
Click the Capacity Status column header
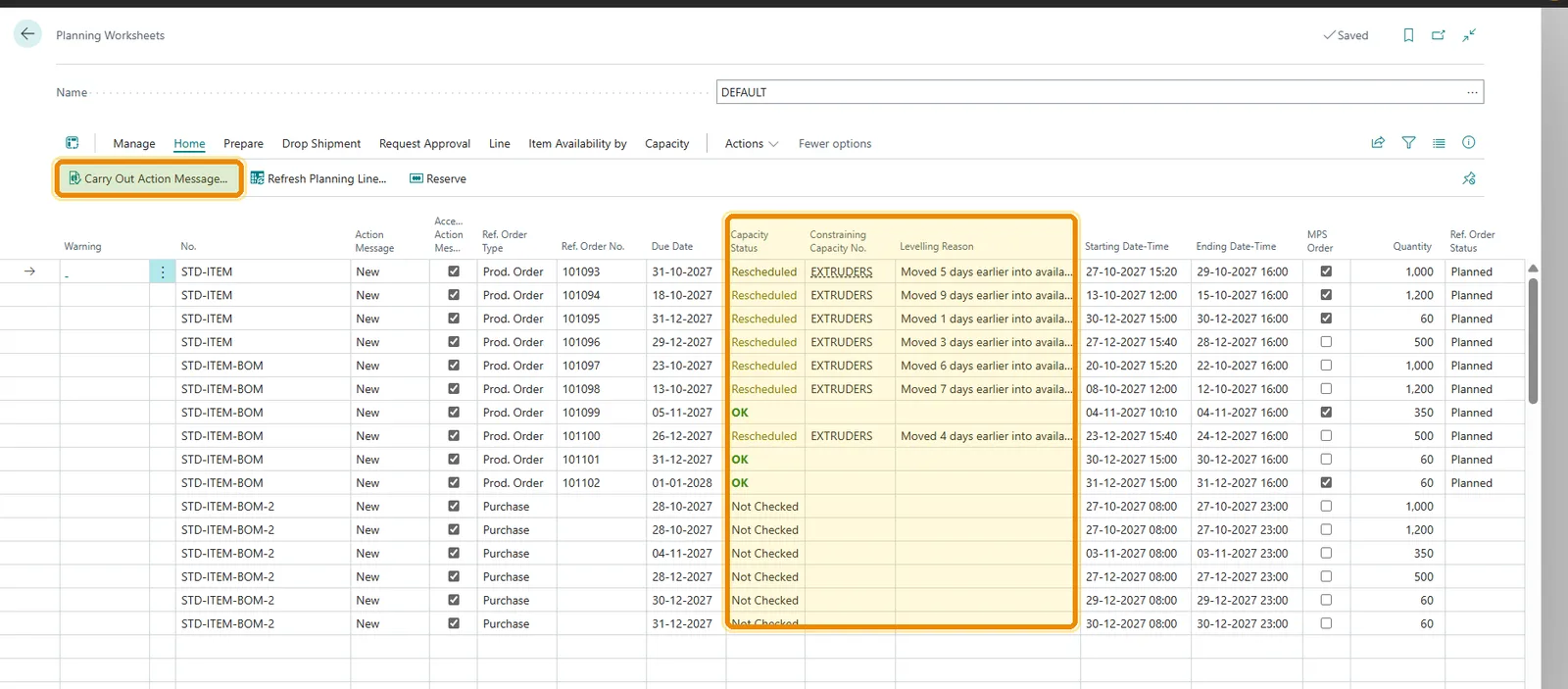tap(750, 241)
